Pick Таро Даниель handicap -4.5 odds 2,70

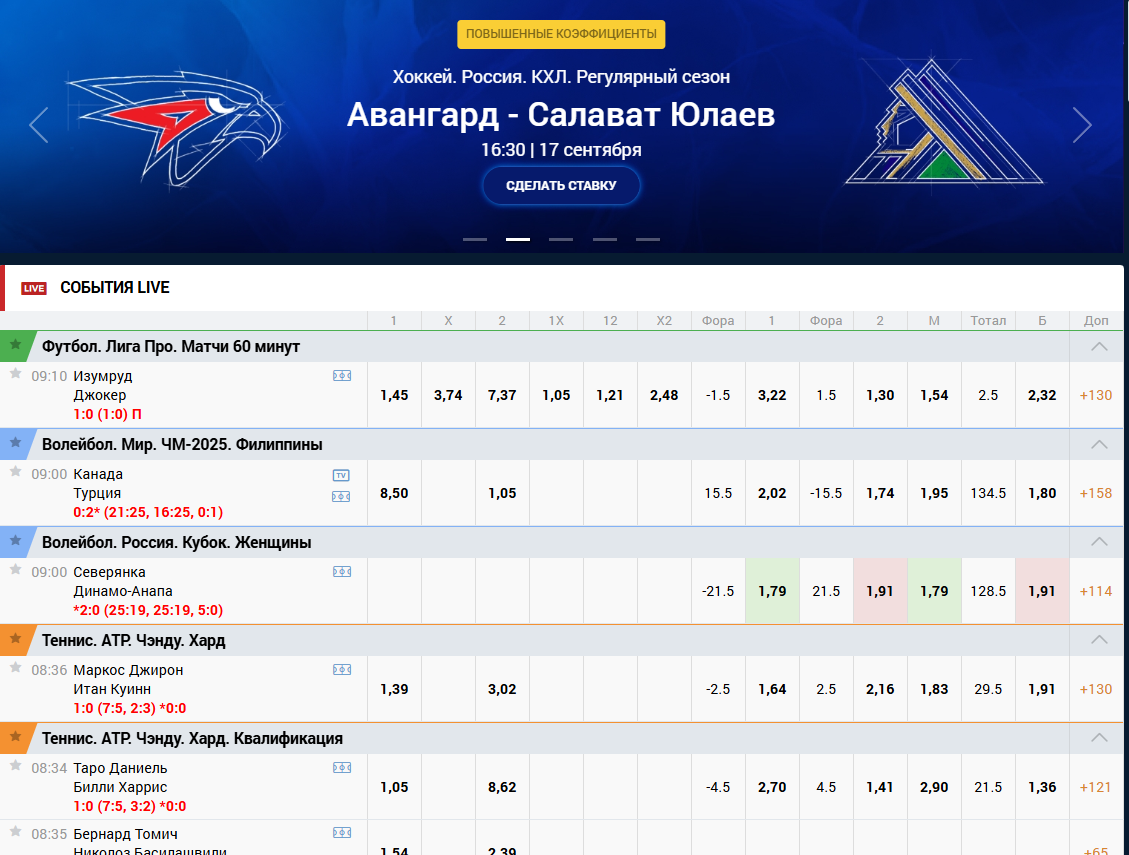click(x=772, y=787)
